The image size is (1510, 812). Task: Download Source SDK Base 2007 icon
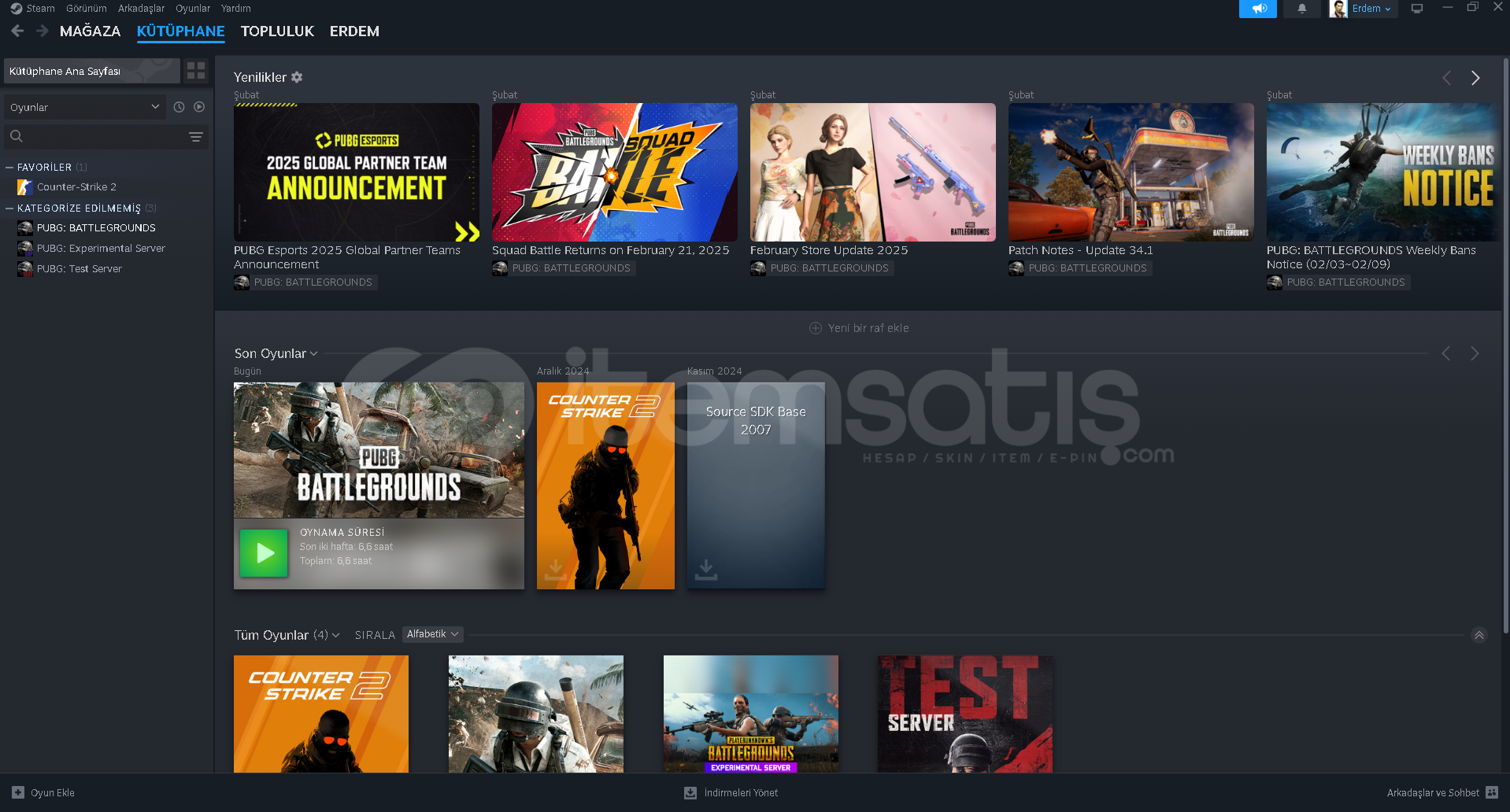706,569
